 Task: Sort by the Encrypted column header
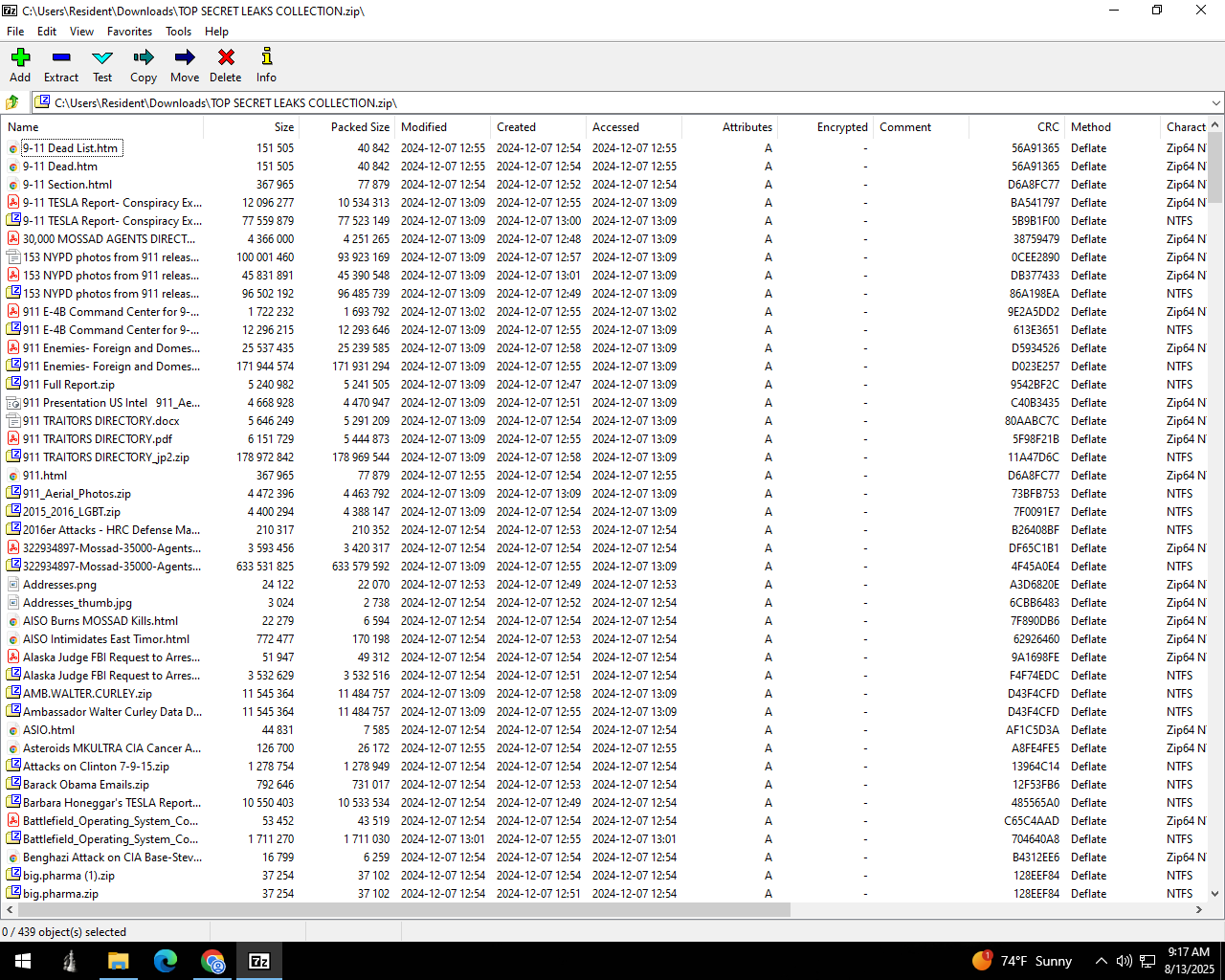pyautogui.click(x=825, y=127)
